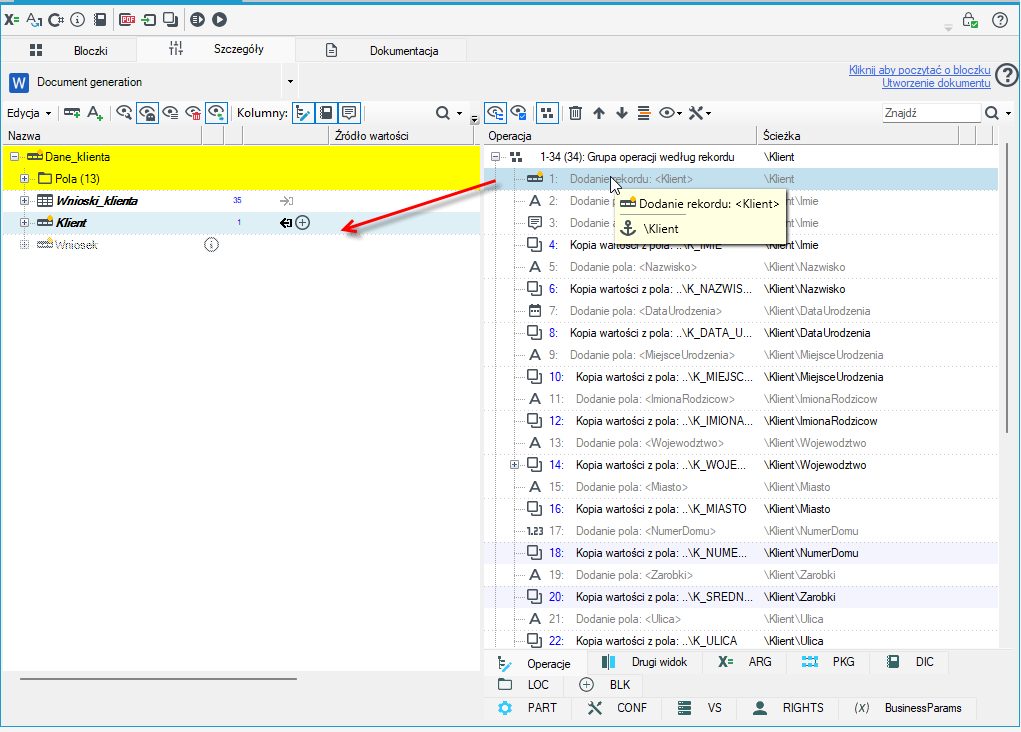Click the help question mark icon top right
The width and height of the screenshot is (1021, 732).
coord(1000,20)
